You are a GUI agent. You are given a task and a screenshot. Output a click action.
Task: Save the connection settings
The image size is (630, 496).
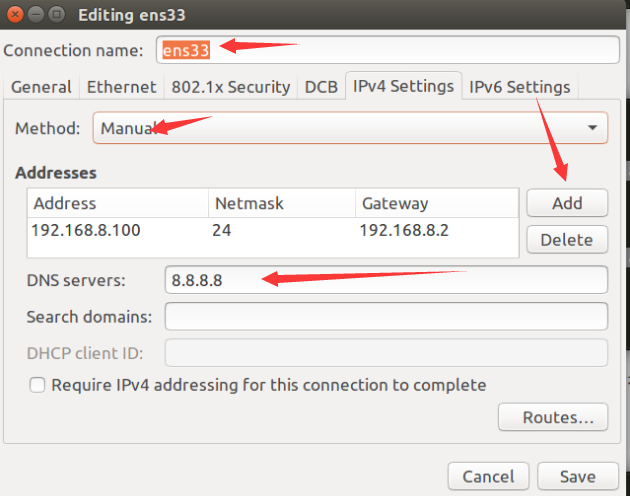click(577, 477)
